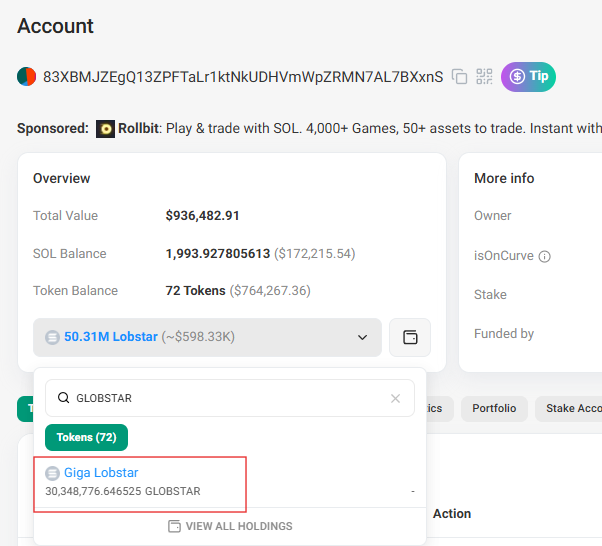Click the account avatar circle icon
The image size is (602, 546).
[26, 76]
